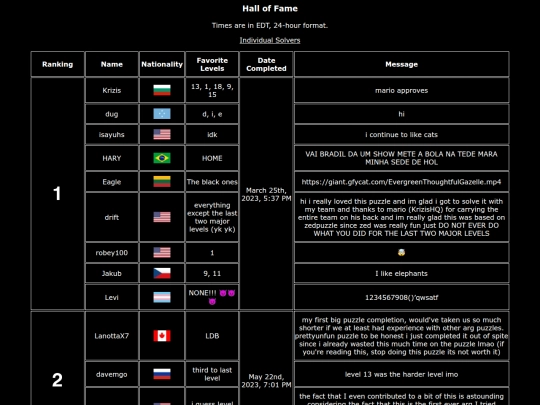Image resolution: width=540 pixels, height=405 pixels.
Task: Select the name davemgo
Action: click(112, 374)
